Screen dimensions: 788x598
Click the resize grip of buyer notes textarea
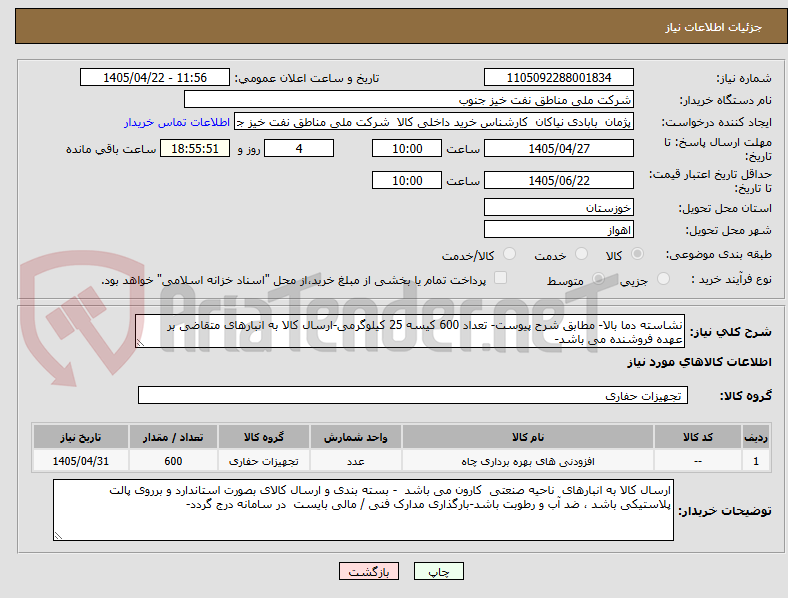58,536
